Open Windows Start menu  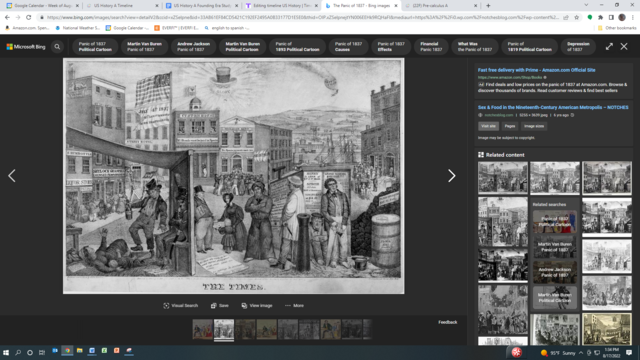tap(6, 352)
